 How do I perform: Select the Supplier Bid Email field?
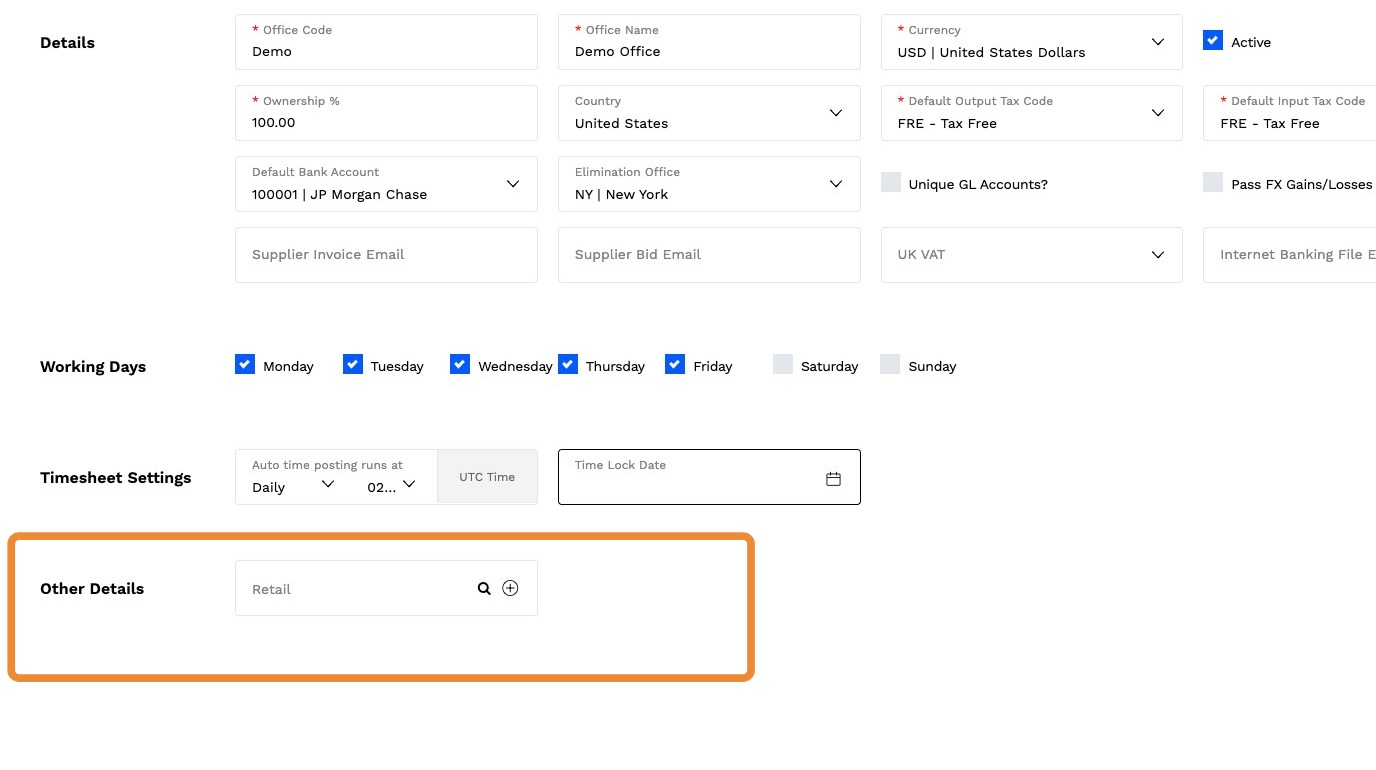coord(709,255)
